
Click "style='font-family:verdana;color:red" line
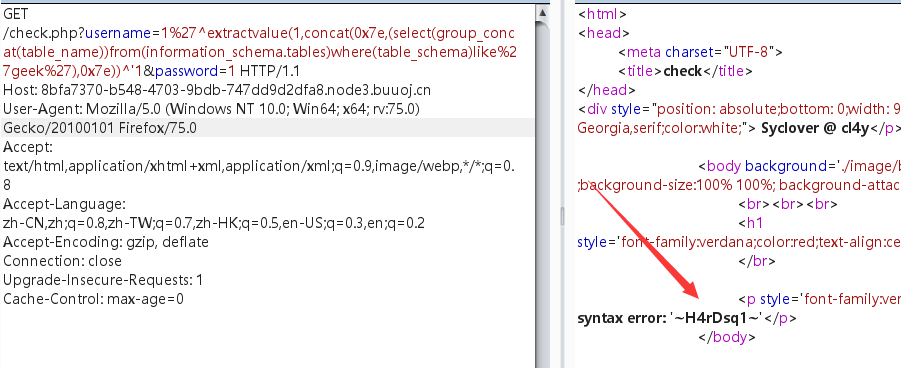click(739, 242)
